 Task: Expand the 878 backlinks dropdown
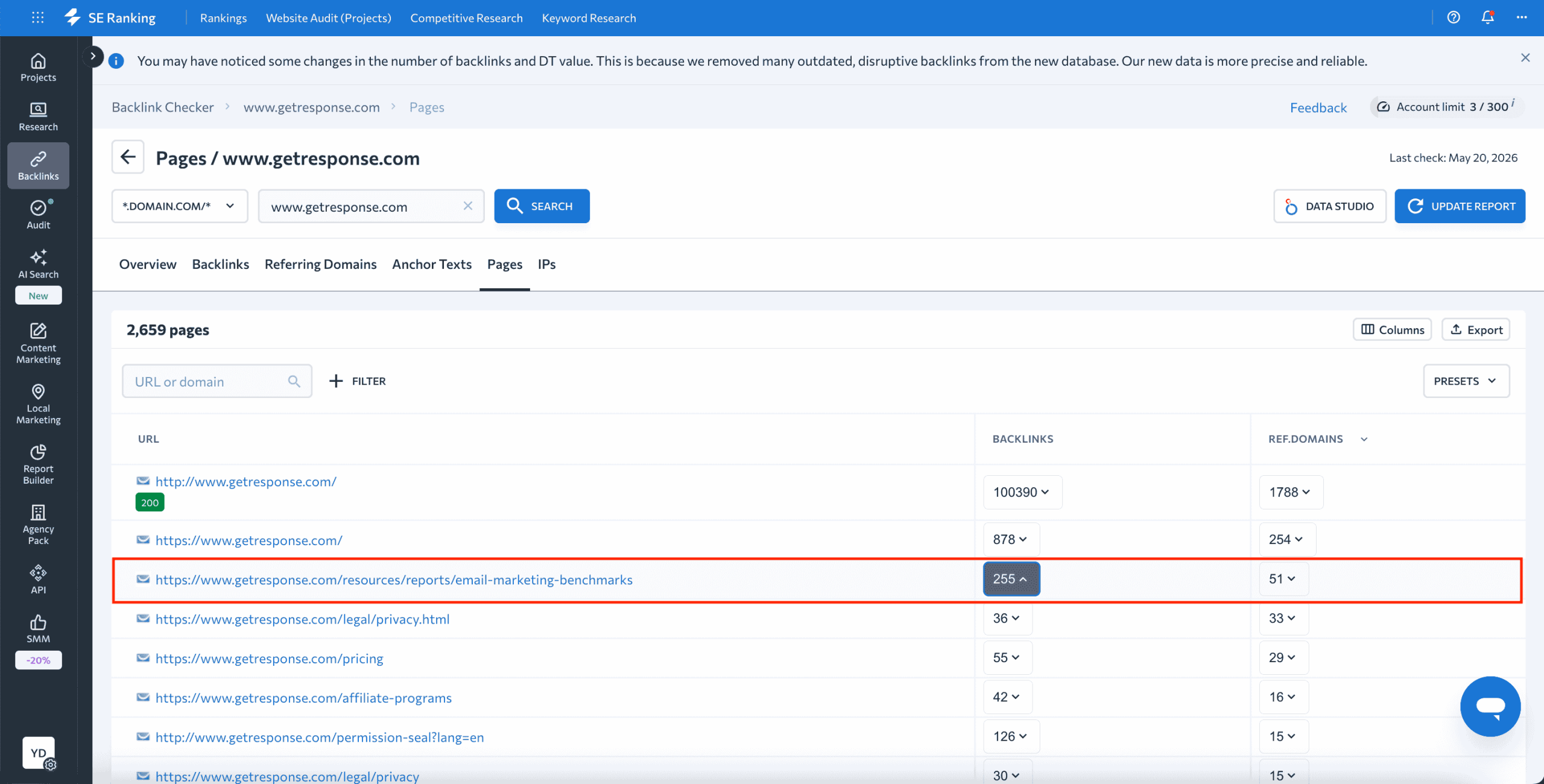(1011, 539)
